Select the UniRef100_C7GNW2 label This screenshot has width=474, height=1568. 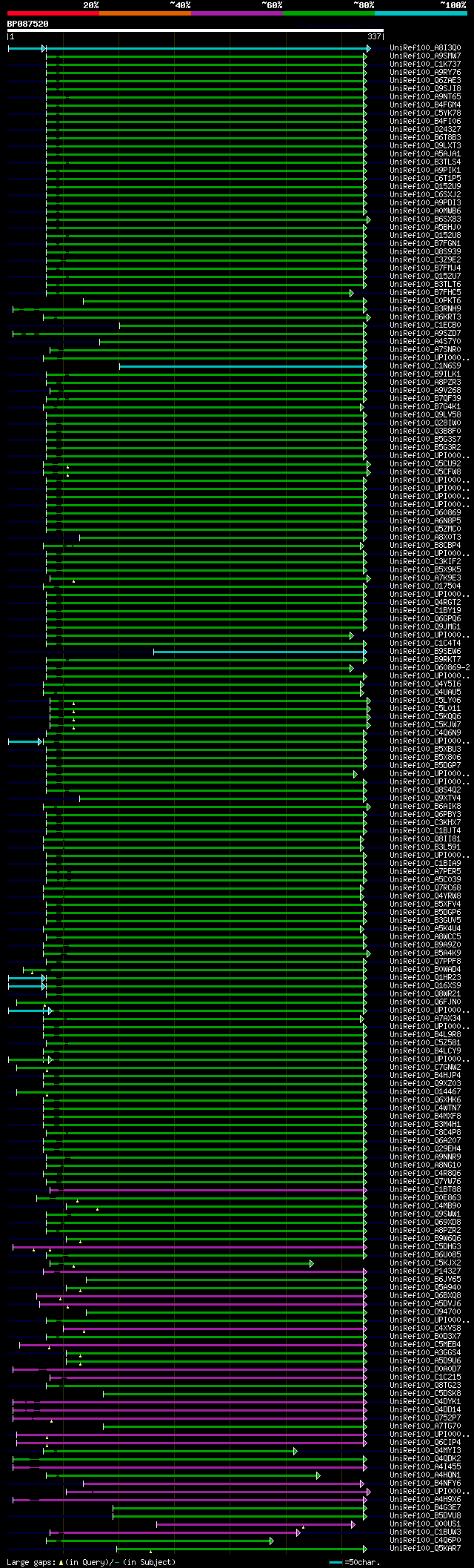point(425,1068)
